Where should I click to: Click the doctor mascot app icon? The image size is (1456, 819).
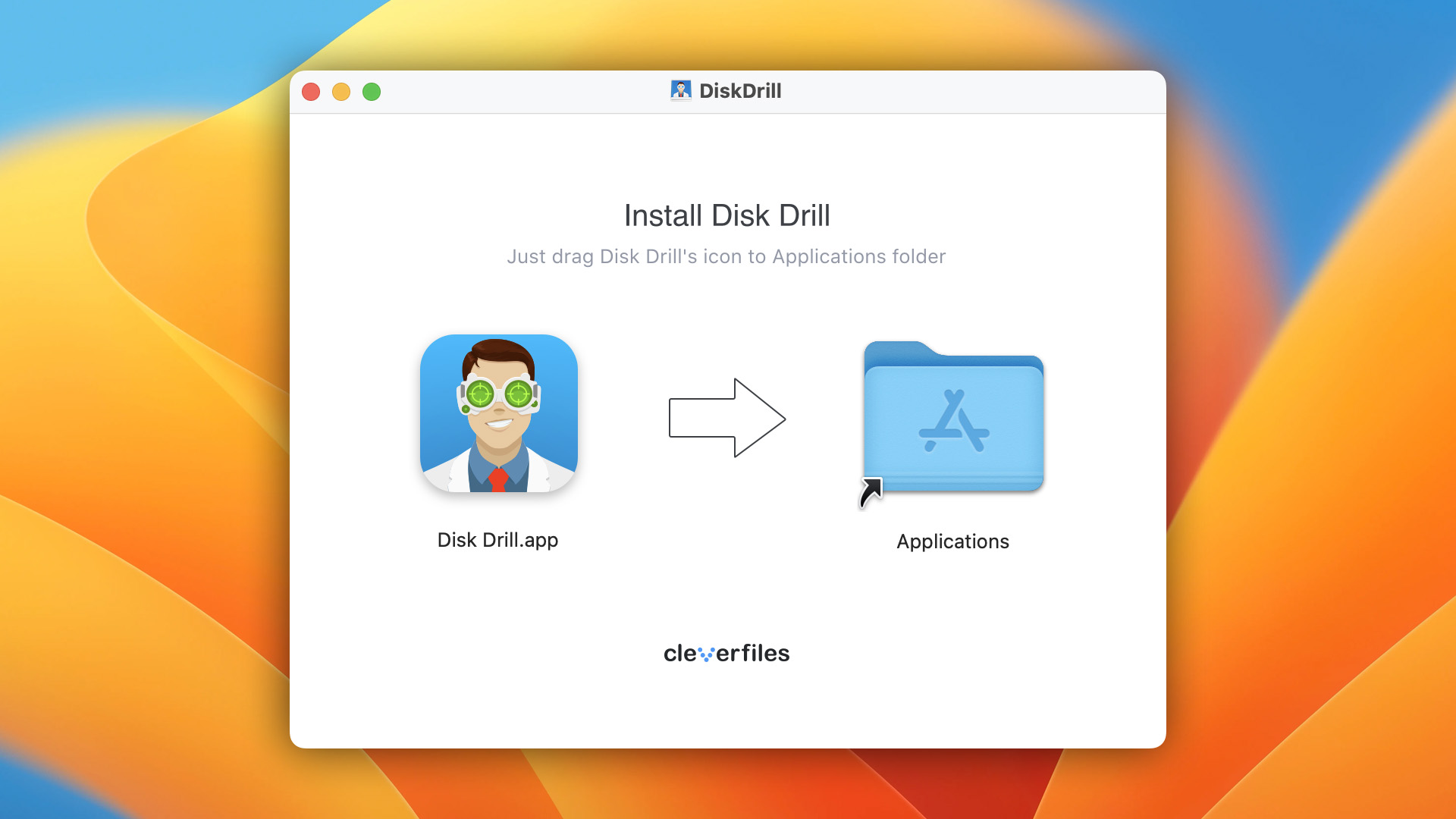(x=499, y=413)
